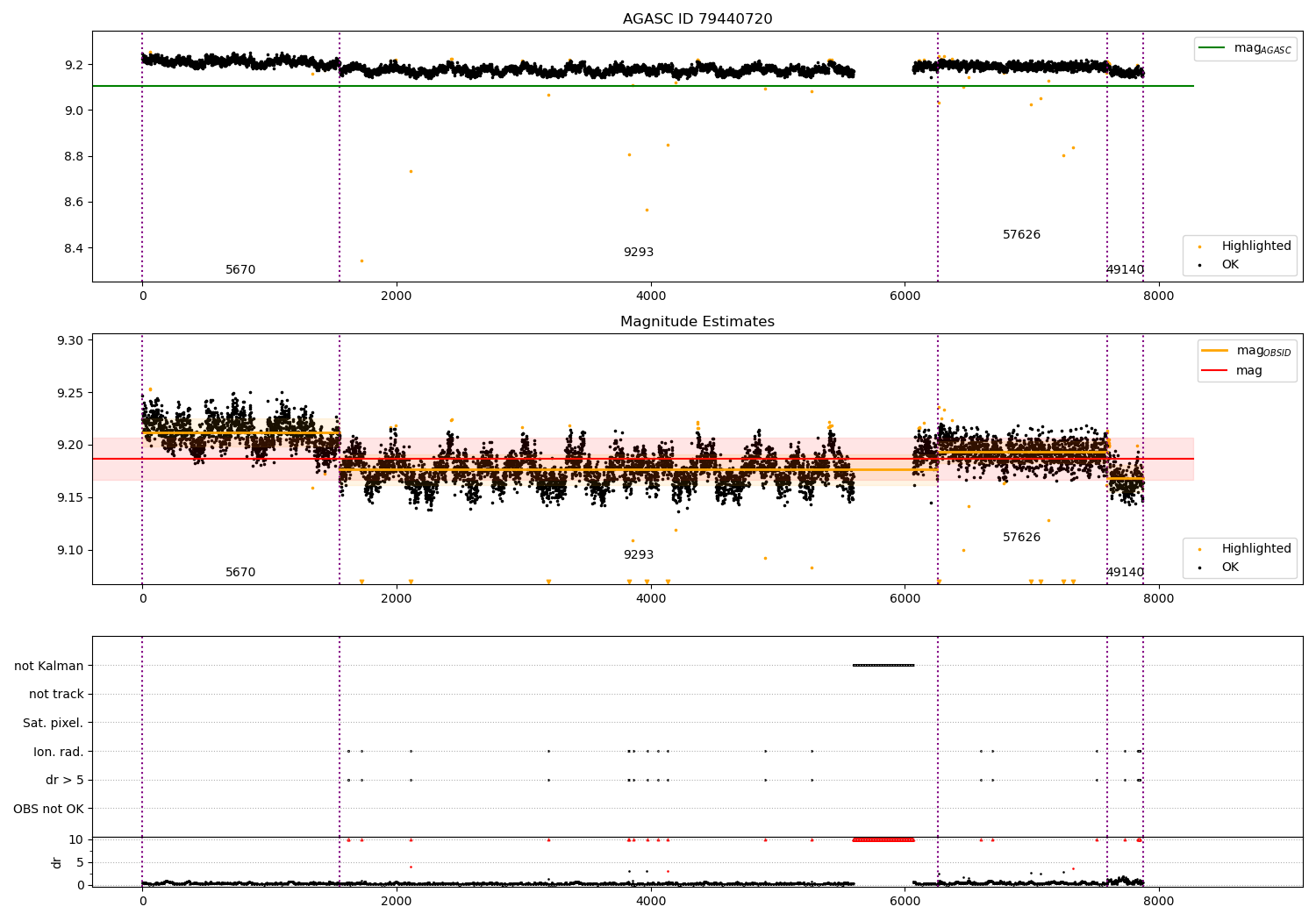Click obsid label 9293 in top plot

coord(639,253)
